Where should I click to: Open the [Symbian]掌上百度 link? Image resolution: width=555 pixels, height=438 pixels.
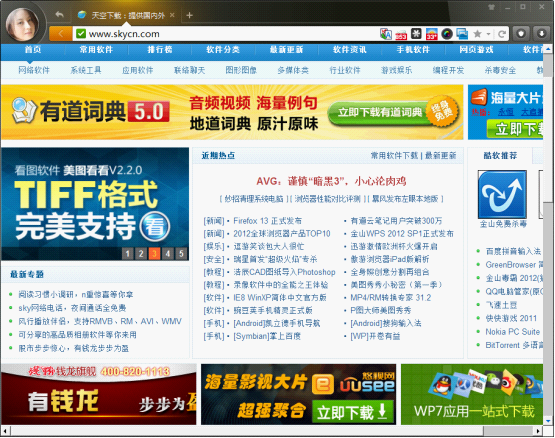[267, 336]
